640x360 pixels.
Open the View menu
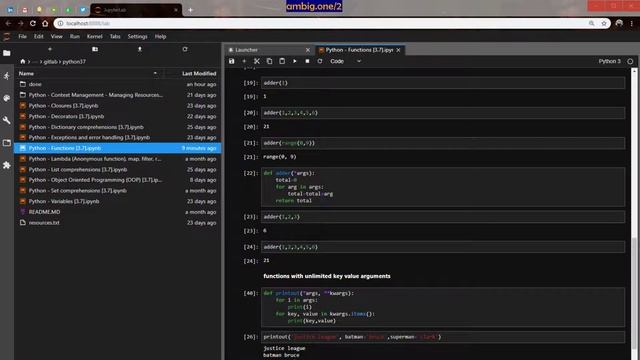click(56, 36)
